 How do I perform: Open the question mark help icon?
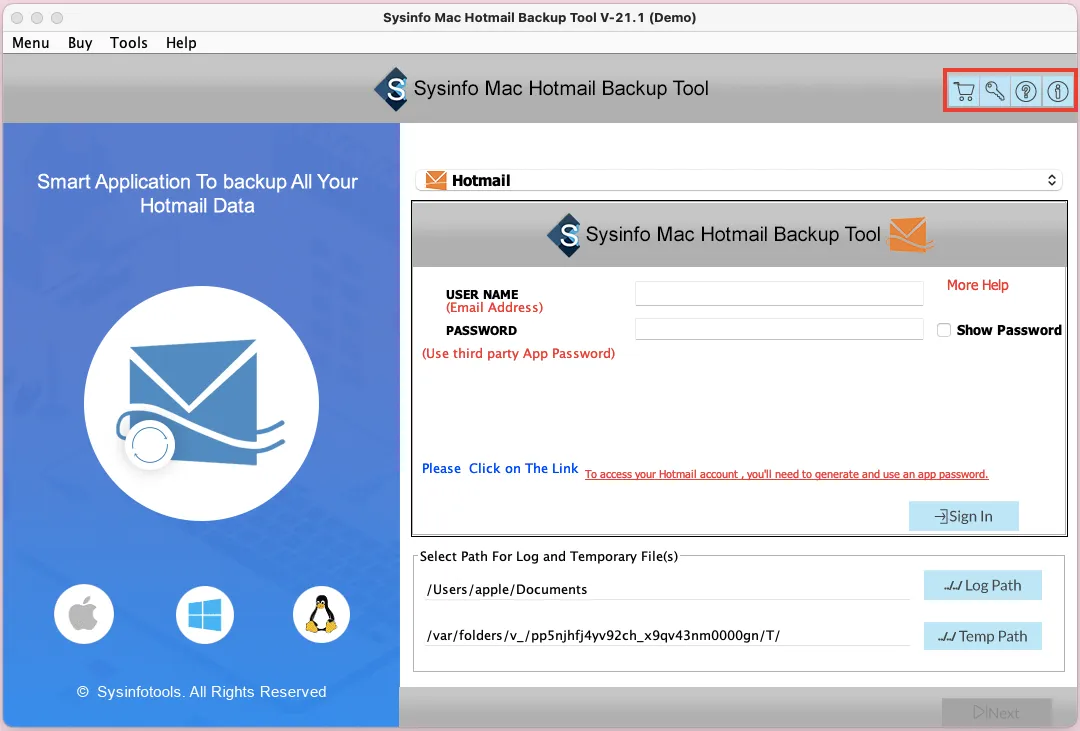[x=1026, y=91]
